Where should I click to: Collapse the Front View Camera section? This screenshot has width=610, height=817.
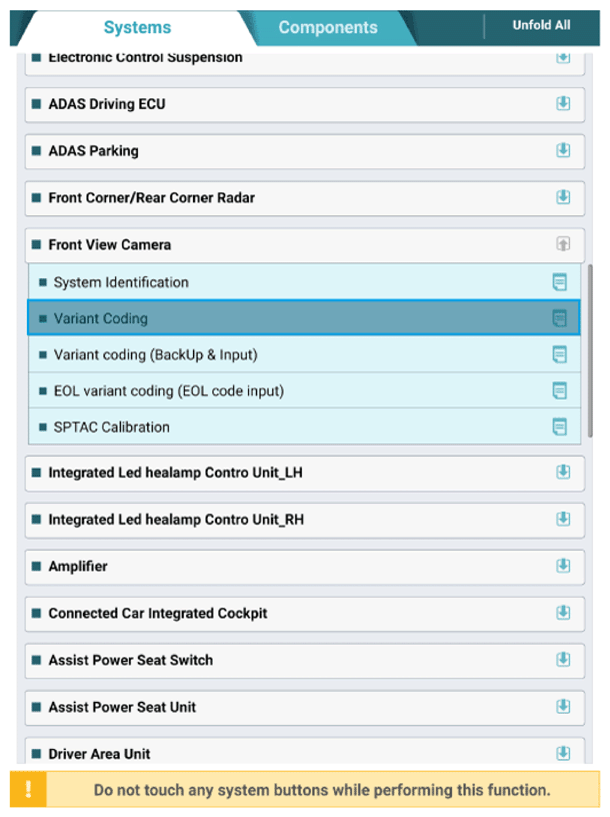click(x=563, y=244)
